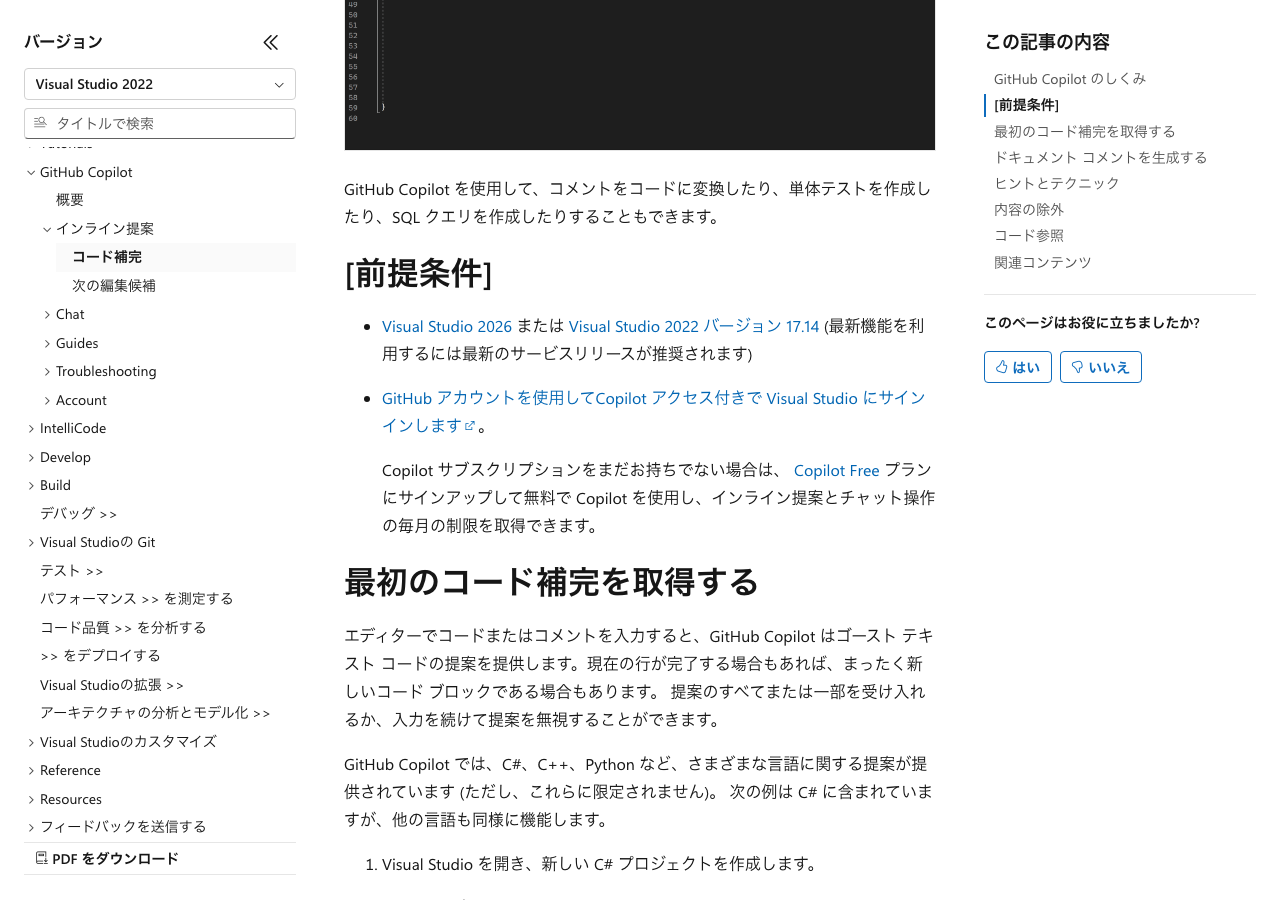The height and width of the screenshot is (900, 1280).
Task: Open the Visual Studio 2026 link
Action: pyautogui.click(x=446, y=326)
